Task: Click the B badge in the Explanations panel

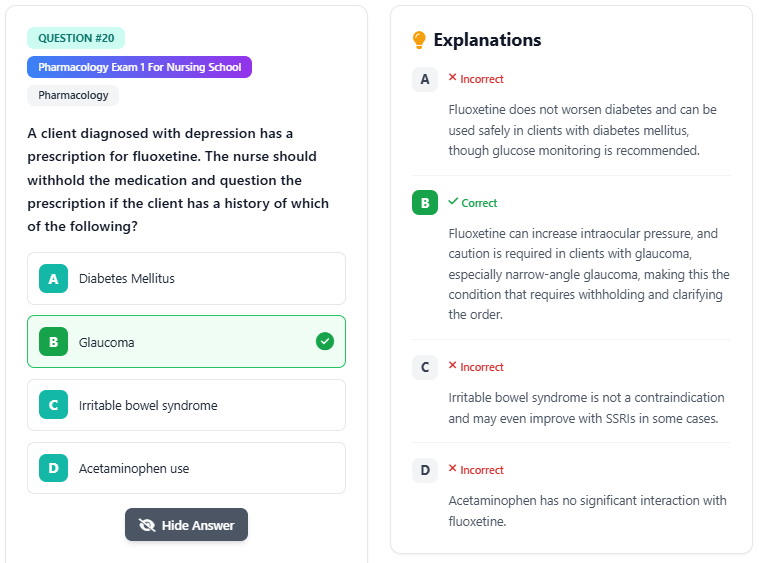Action: [x=425, y=203]
